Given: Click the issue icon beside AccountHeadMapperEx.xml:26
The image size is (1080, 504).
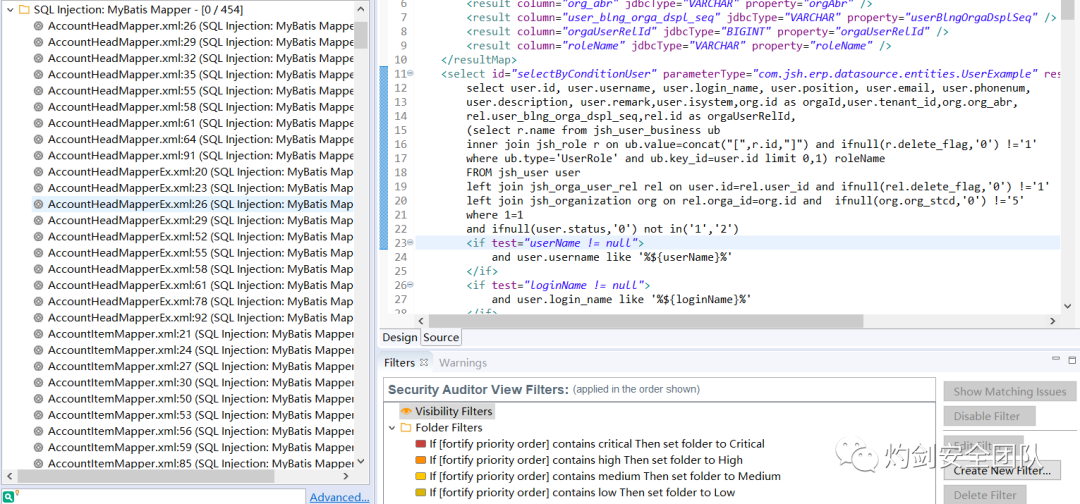Looking at the screenshot, I should pos(39,204).
